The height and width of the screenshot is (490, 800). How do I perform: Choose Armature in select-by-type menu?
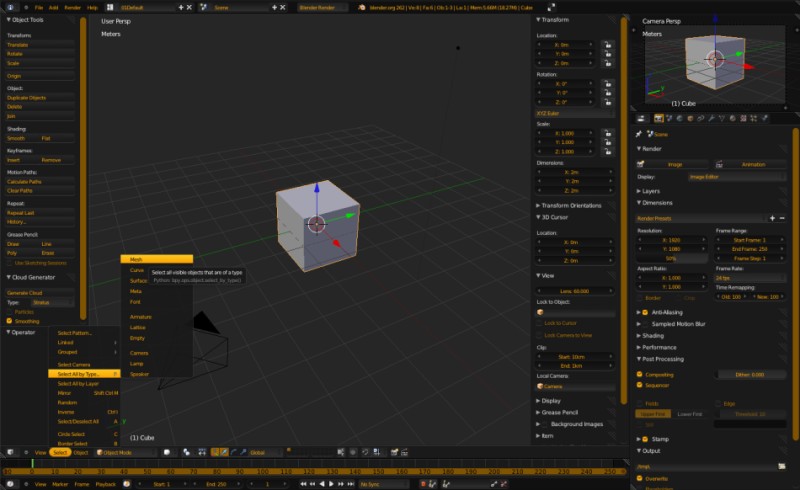coord(157,317)
